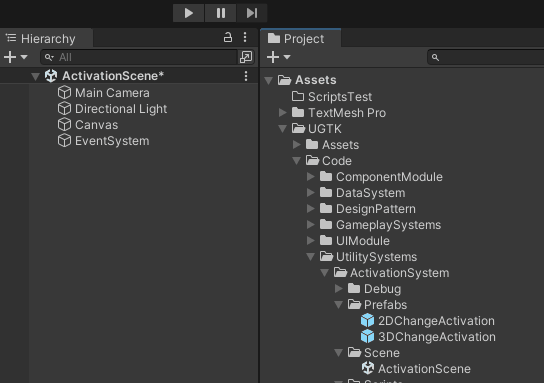Select the Scene folder icon
The height and width of the screenshot is (383, 544).
[354, 352]
